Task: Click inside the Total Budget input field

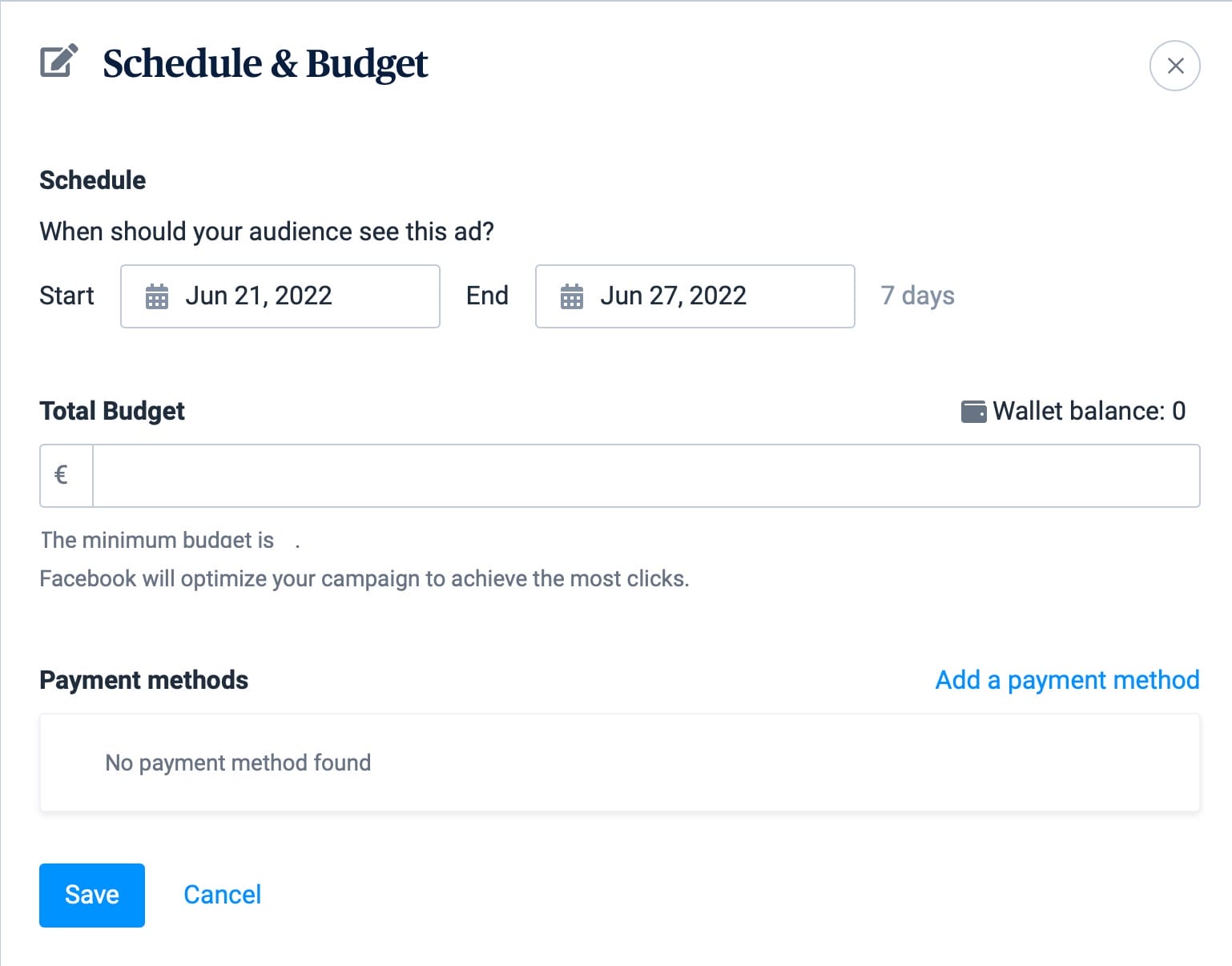Action: 561,475
